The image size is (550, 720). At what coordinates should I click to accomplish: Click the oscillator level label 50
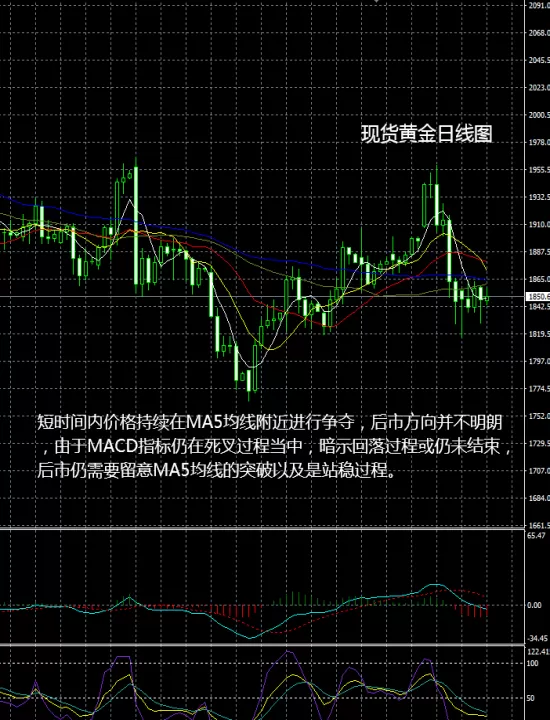tap(531, 698)
